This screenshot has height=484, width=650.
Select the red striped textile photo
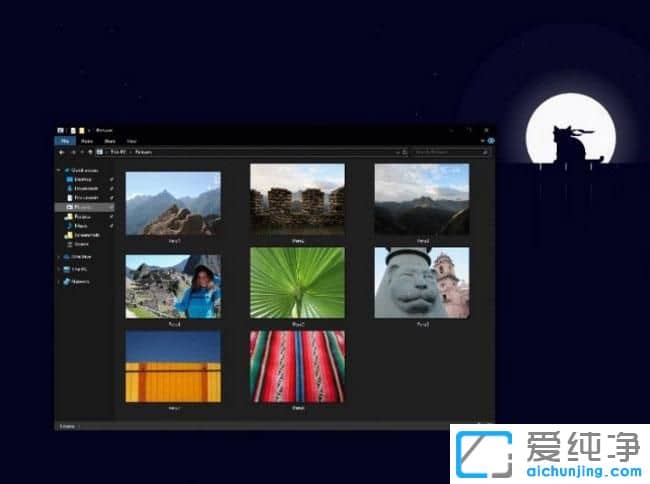click(297, 366)
